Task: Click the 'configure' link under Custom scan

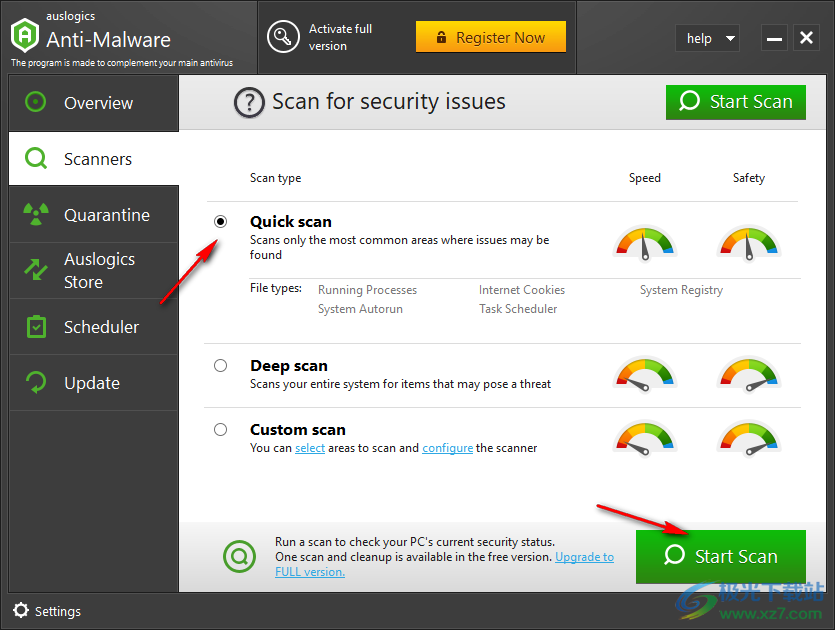Action: click(447, 448)
